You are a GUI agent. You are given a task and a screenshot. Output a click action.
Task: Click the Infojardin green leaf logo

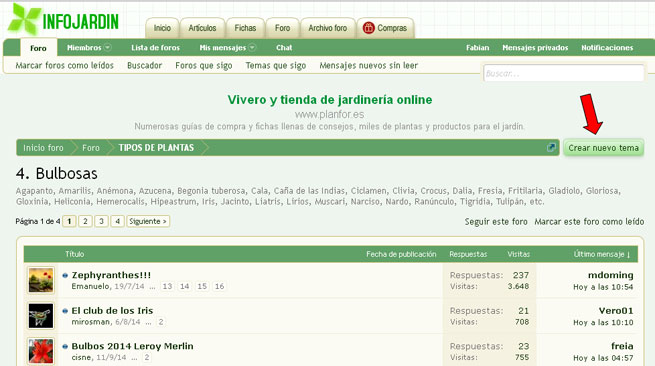pyautogui.click(x=25, y=20)
